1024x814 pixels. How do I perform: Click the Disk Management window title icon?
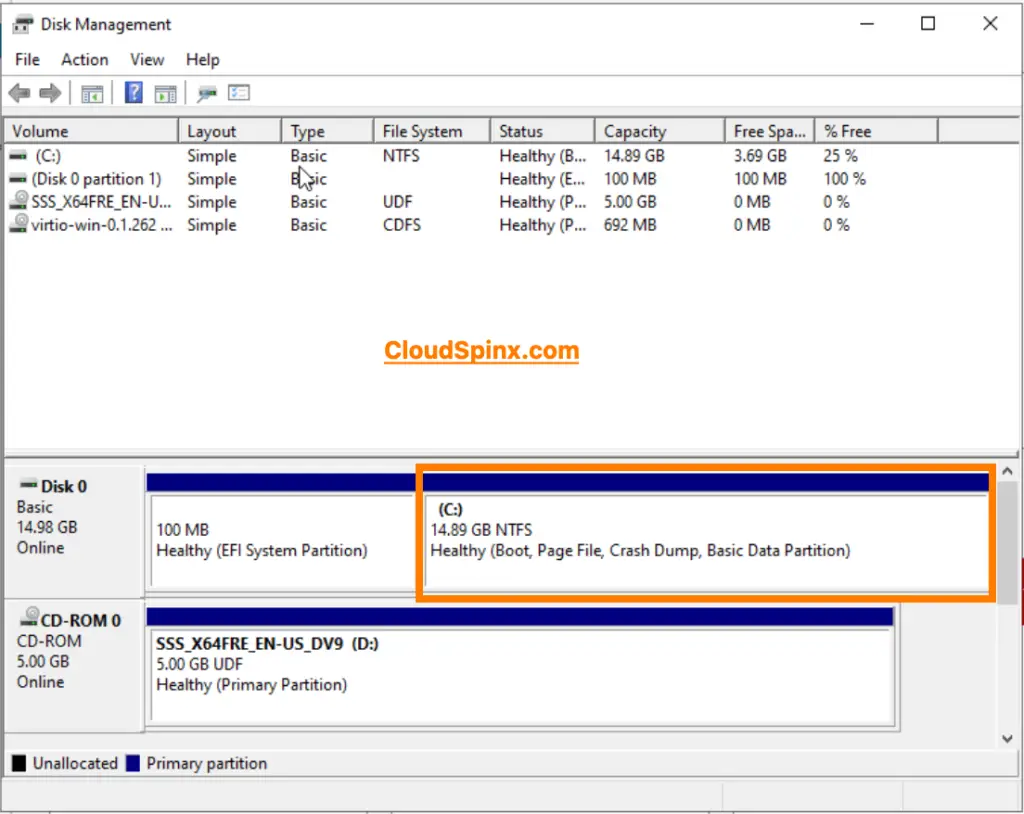click(22, 23)
